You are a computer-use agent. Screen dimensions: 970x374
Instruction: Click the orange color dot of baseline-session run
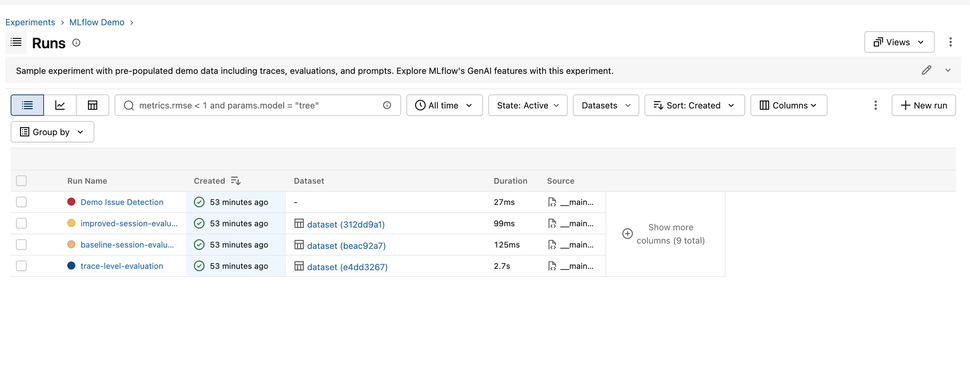[x=71, y=245]
